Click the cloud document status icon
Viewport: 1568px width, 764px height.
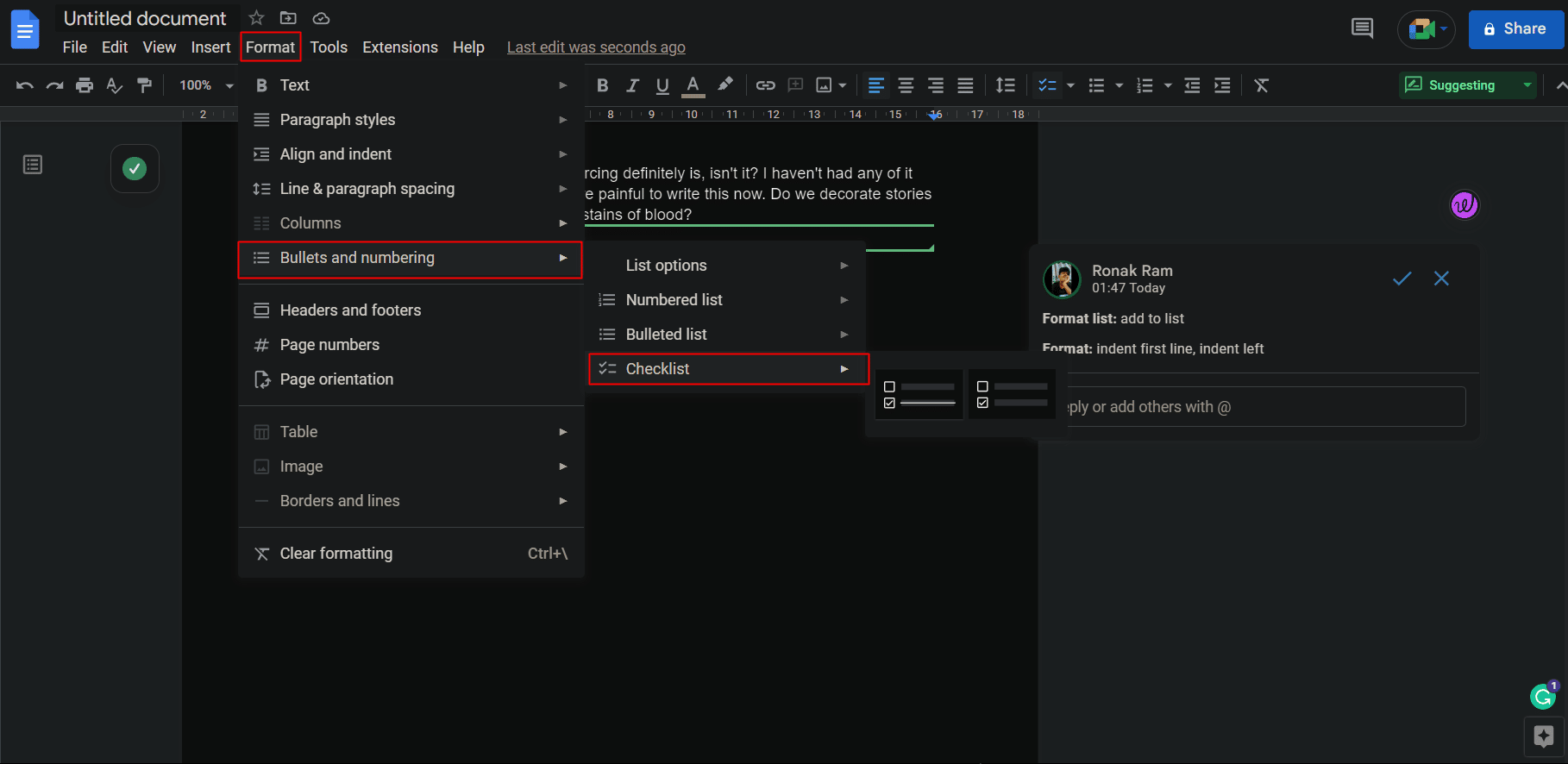pos(321,18)
